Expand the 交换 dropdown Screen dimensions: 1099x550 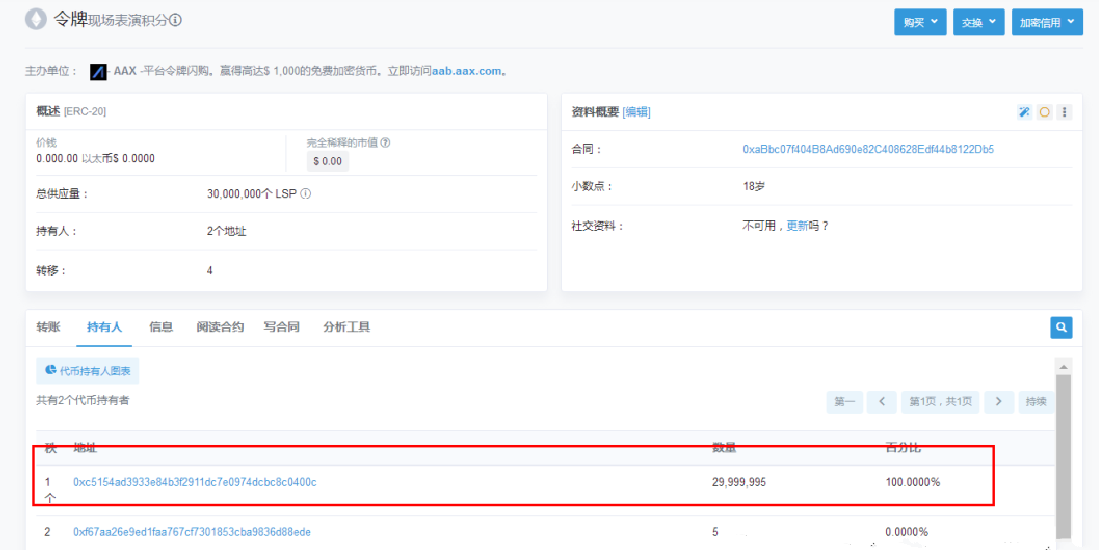click(978, 22)
